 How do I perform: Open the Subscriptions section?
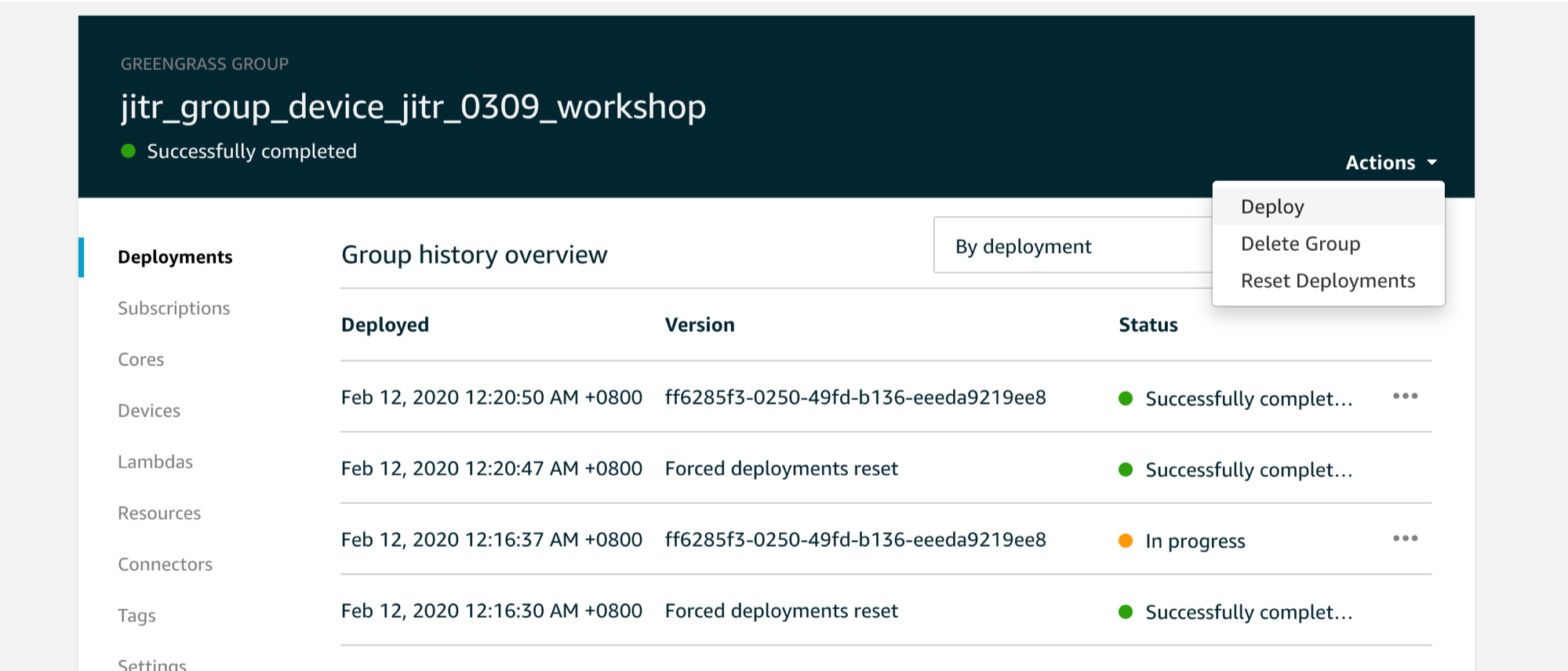pos(174,308)
